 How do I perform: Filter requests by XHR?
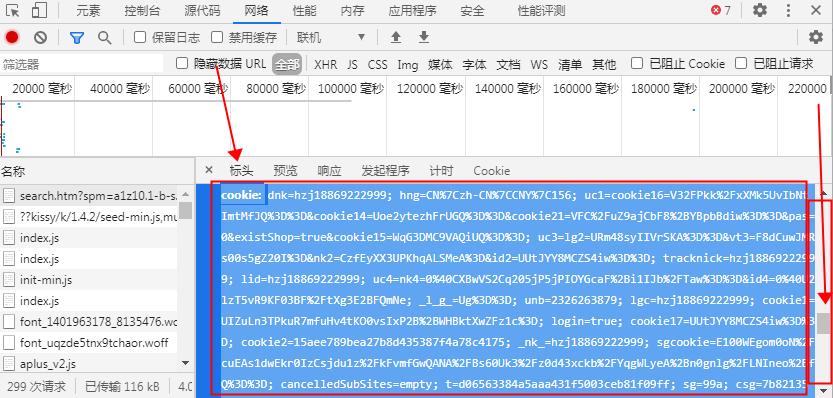326,65
